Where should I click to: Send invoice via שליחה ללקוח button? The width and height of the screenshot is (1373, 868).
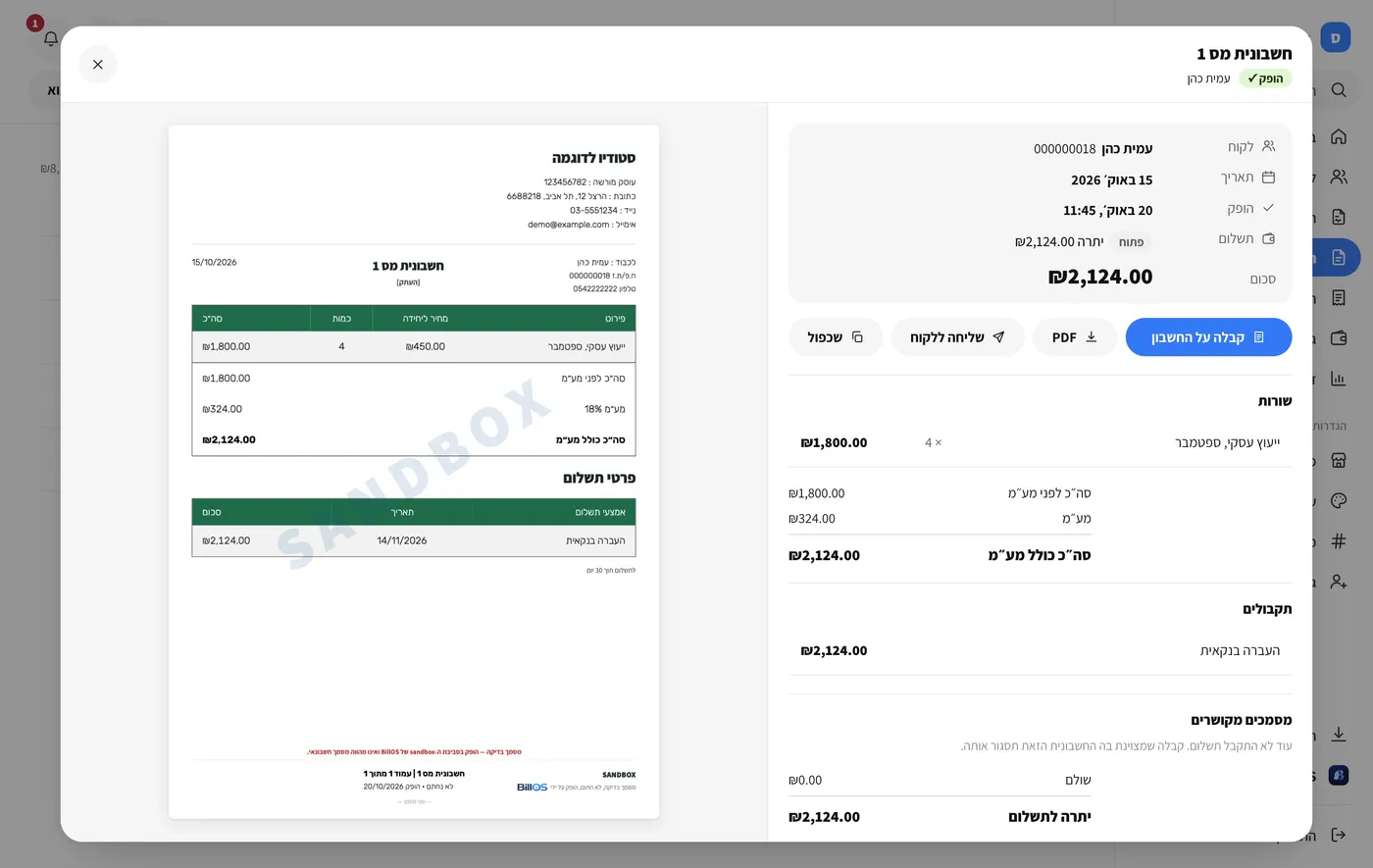pos(957,337)
